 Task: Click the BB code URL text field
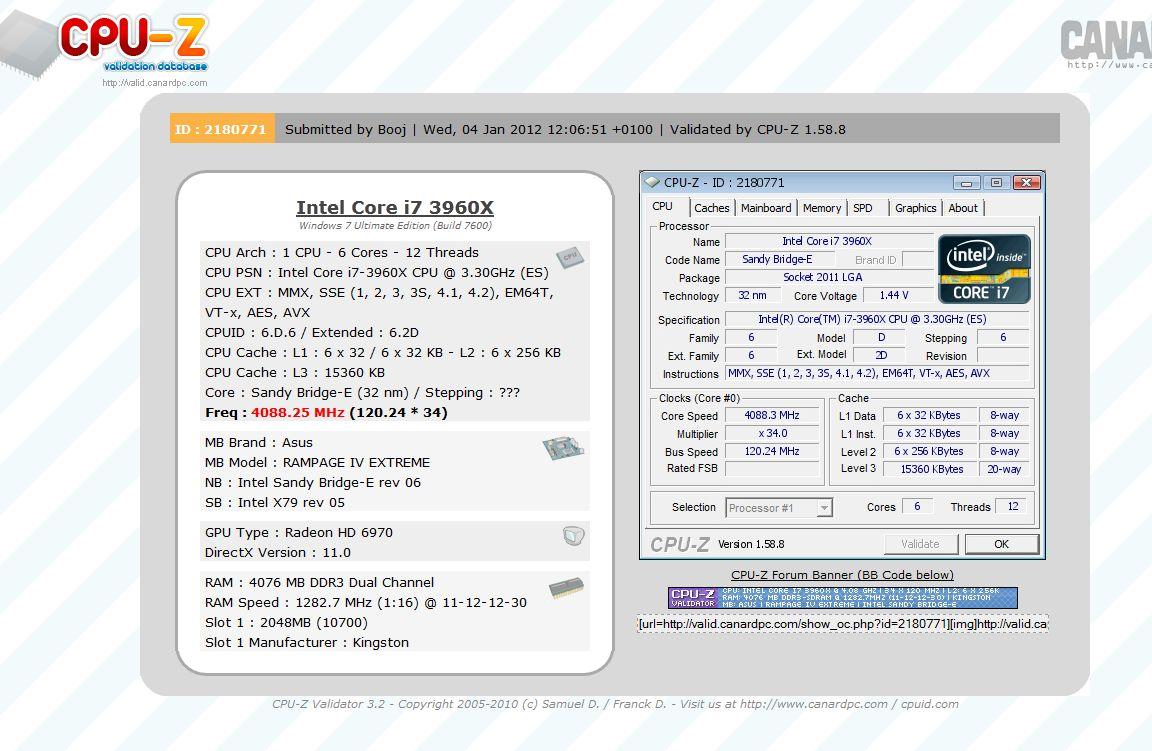pos(843,624)
